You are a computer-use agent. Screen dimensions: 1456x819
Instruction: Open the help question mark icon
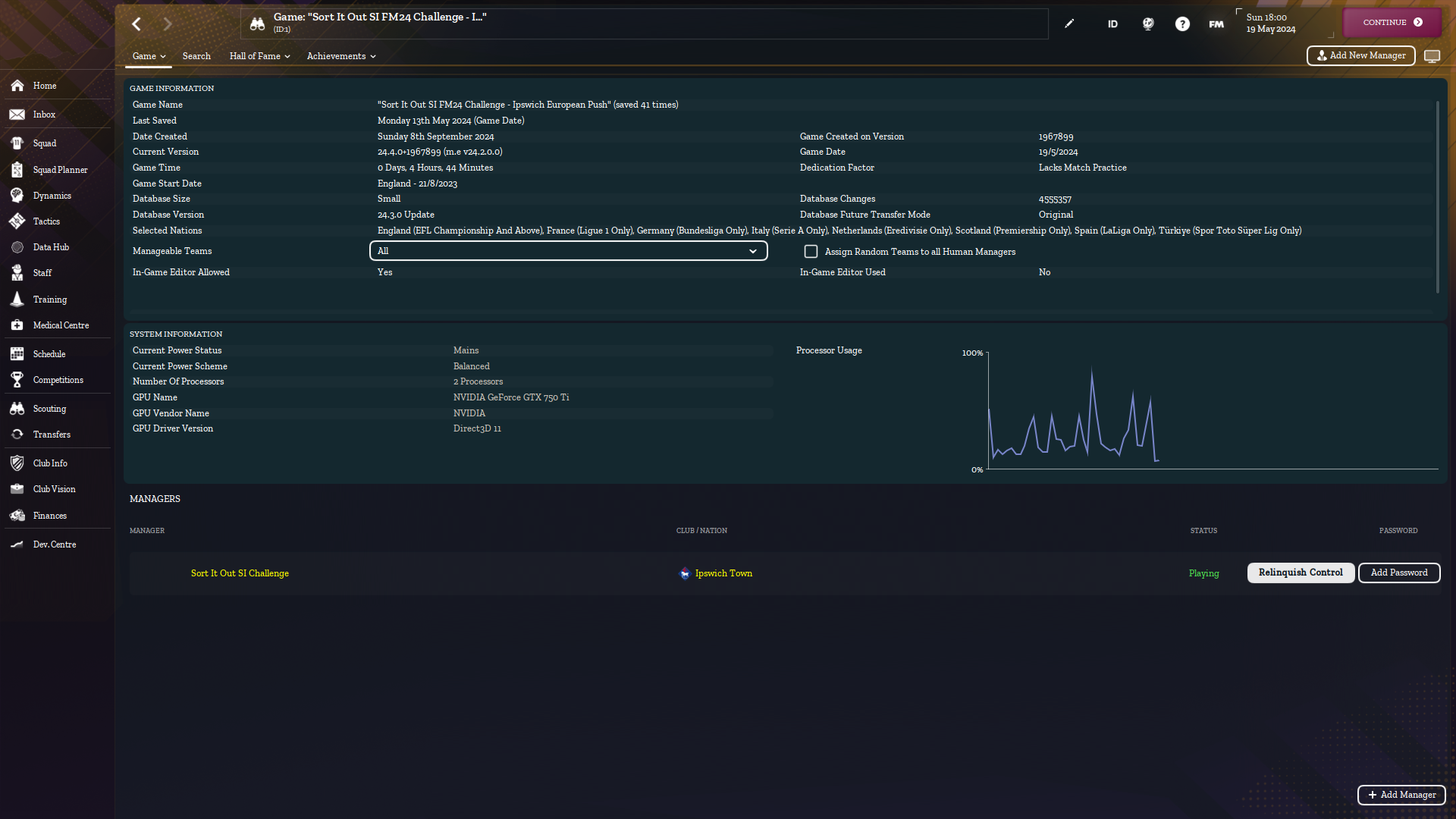[x=1182, y=24]
